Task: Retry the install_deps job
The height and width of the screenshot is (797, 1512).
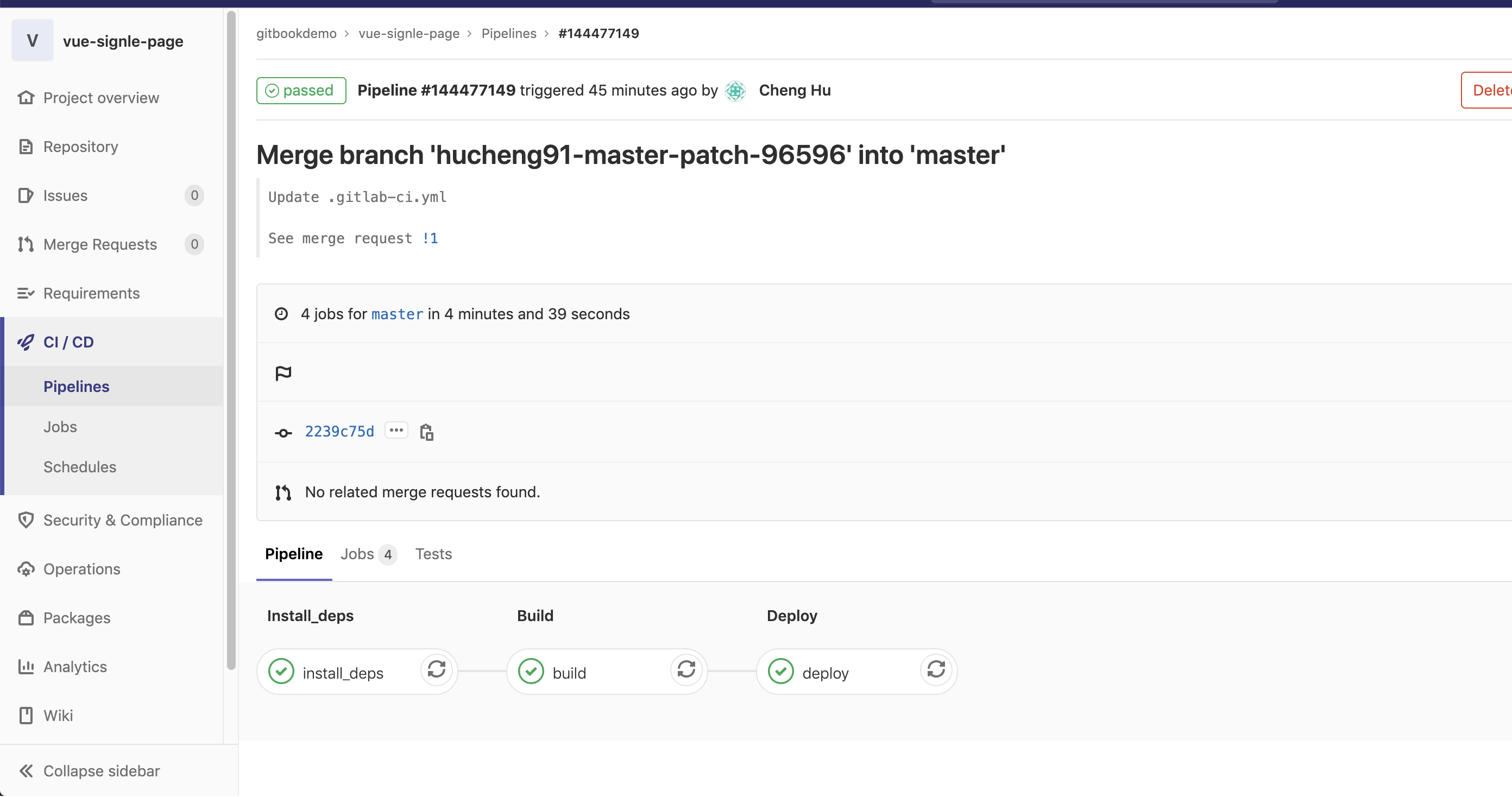Action: tap(436, 669)
